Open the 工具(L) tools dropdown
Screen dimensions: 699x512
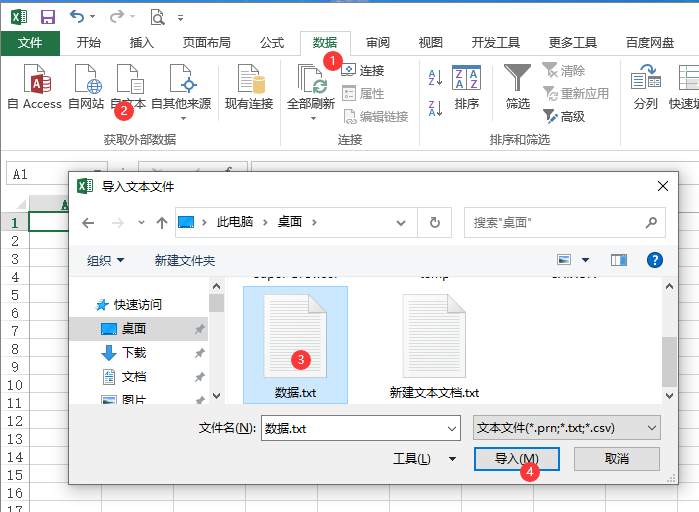pyautogui.click(x=424, y=459)
